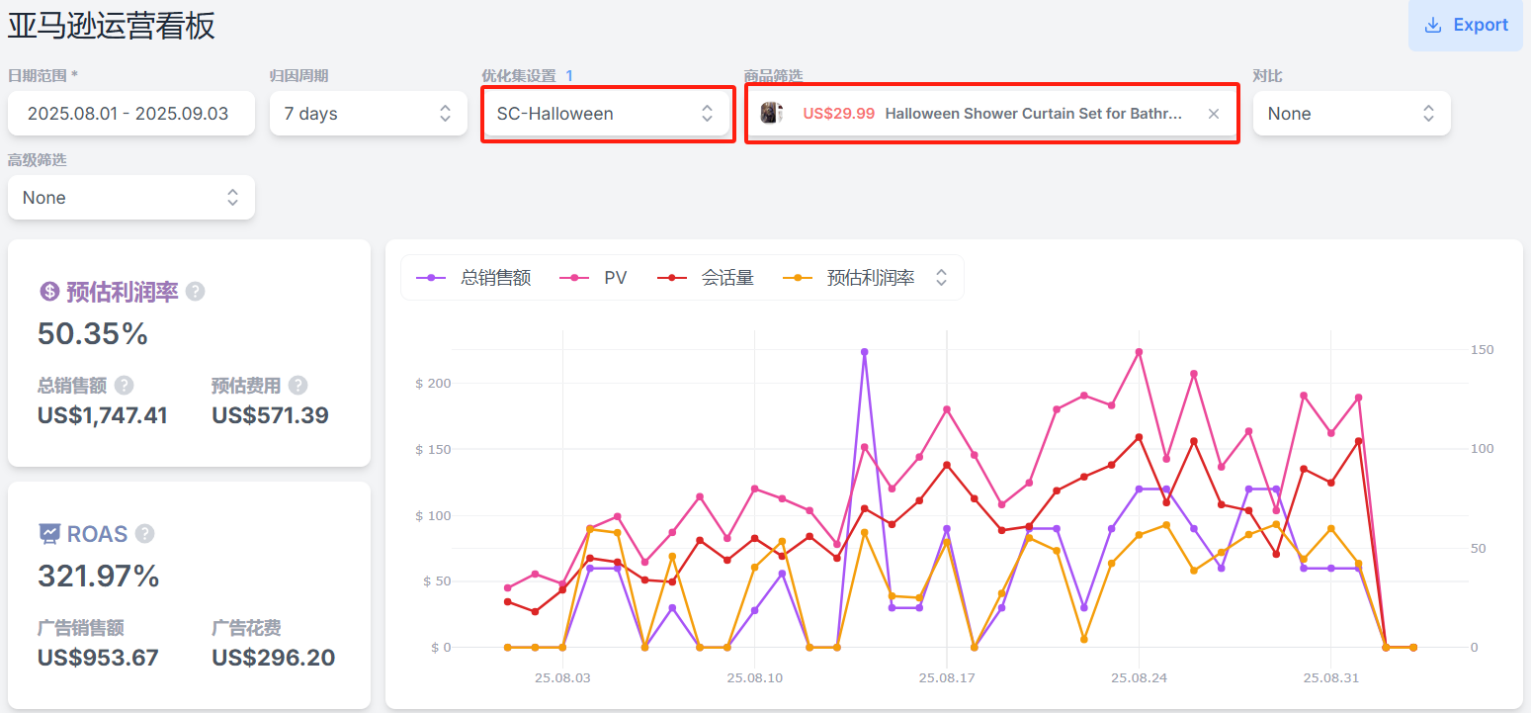Open the 高级筛选 None dropdown
The image size is (1531, 713).
pyautogui.click(x=131, y=198)
